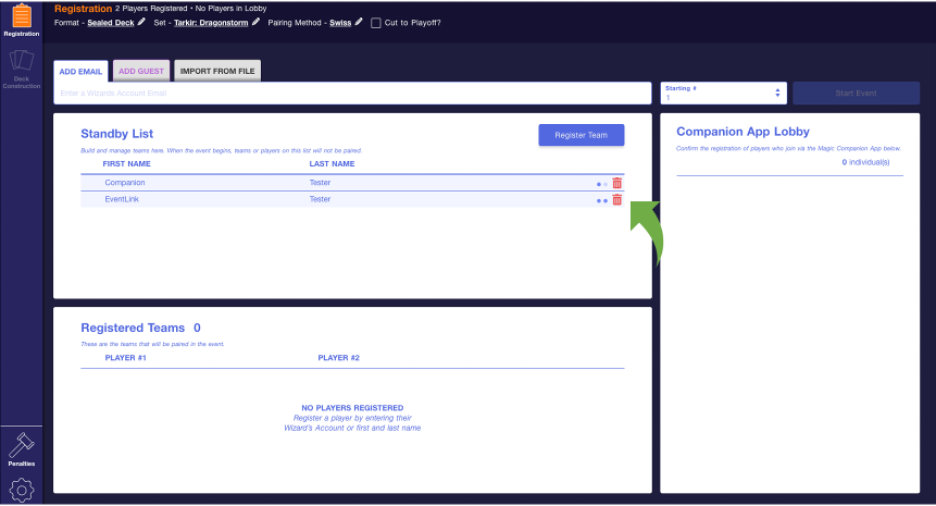Edit Set with pencil icon beside Tarkir: Dragonstorm

click(255, 22)
